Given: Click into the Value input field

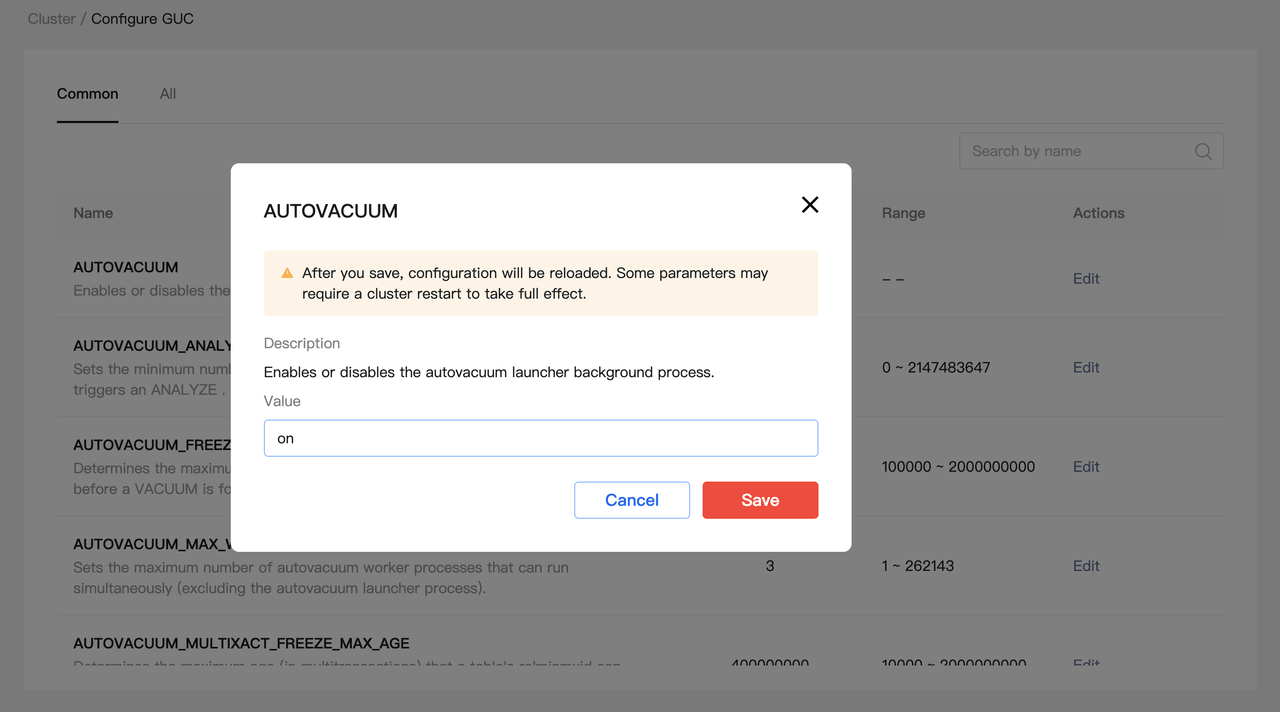Looking at the screenshot, I should (x=540, y=438).
